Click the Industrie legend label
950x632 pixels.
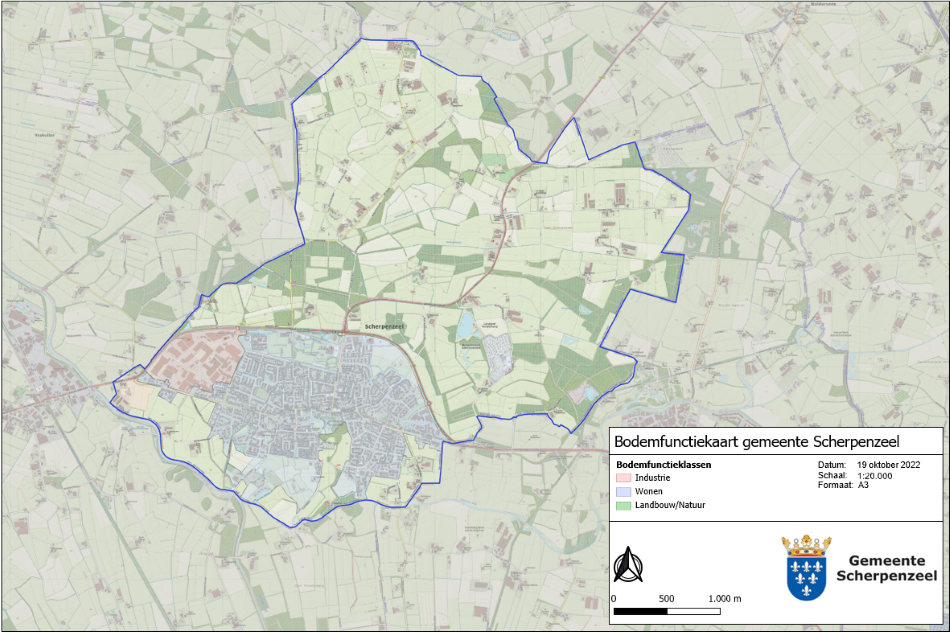click(x=653, y=478)
